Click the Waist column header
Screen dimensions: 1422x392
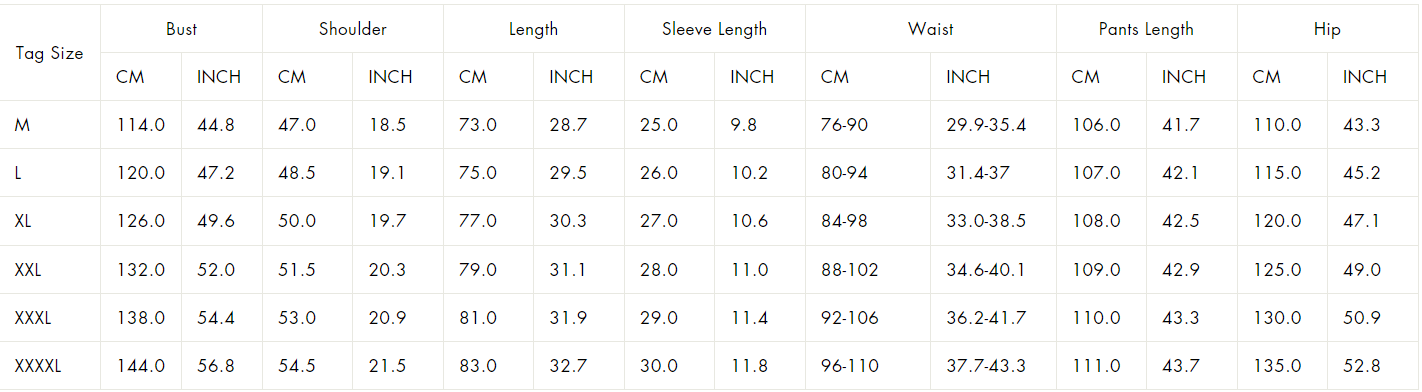[x=930, y=29]
